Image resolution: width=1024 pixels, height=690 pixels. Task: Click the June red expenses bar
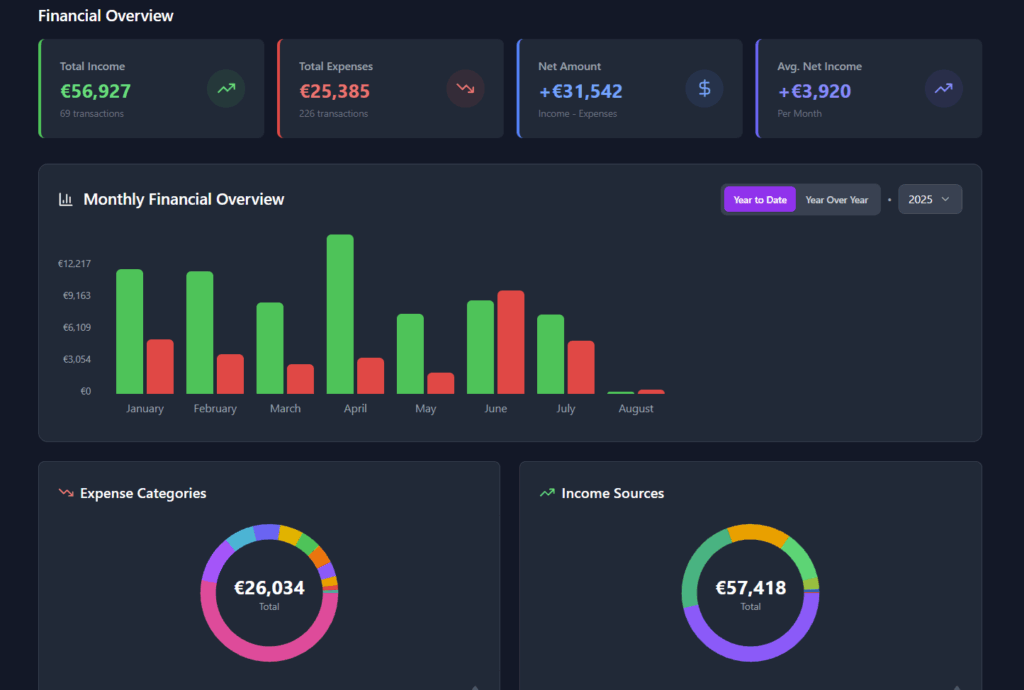click(510, 342)
